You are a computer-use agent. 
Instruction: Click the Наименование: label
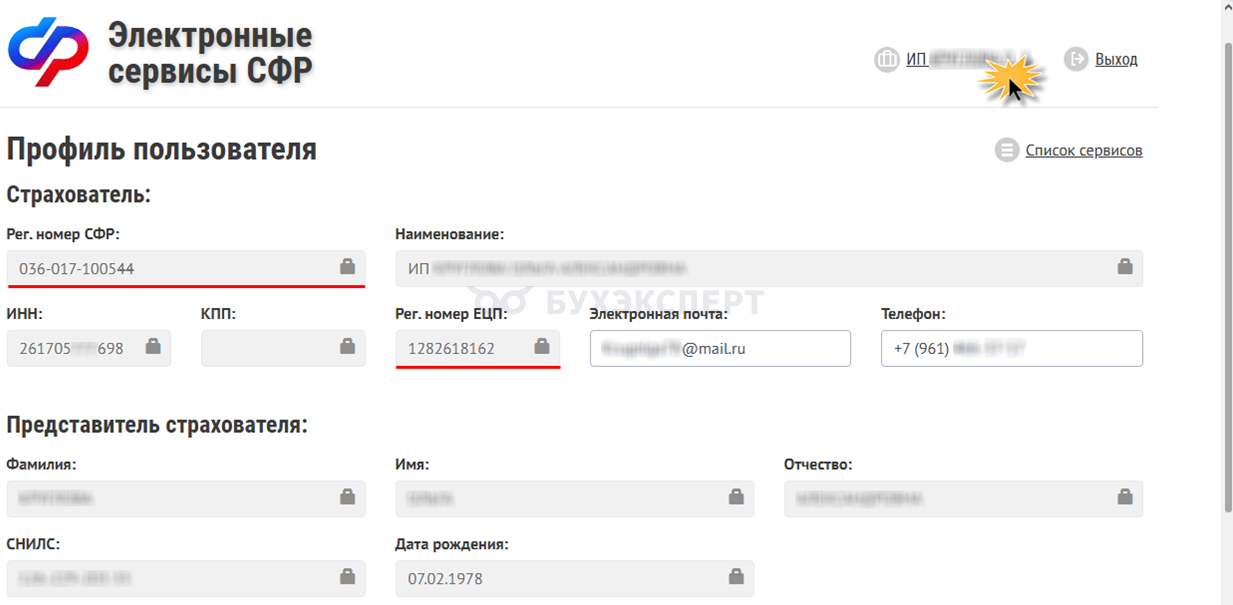click(x=450, y=234)
